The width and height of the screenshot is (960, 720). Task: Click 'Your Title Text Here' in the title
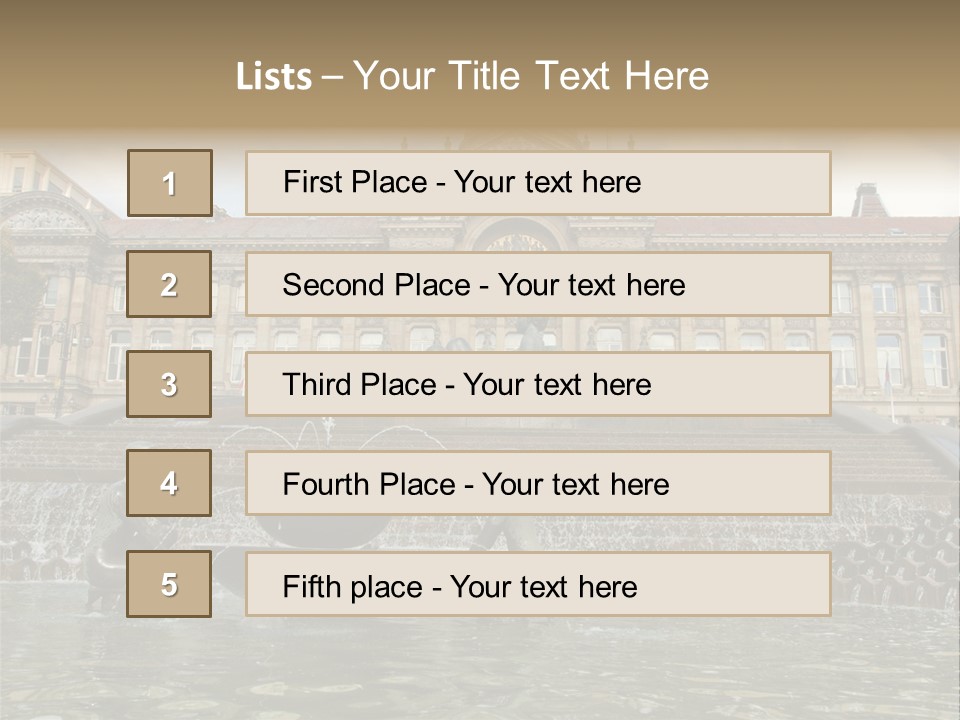click(x=530, y=77)
